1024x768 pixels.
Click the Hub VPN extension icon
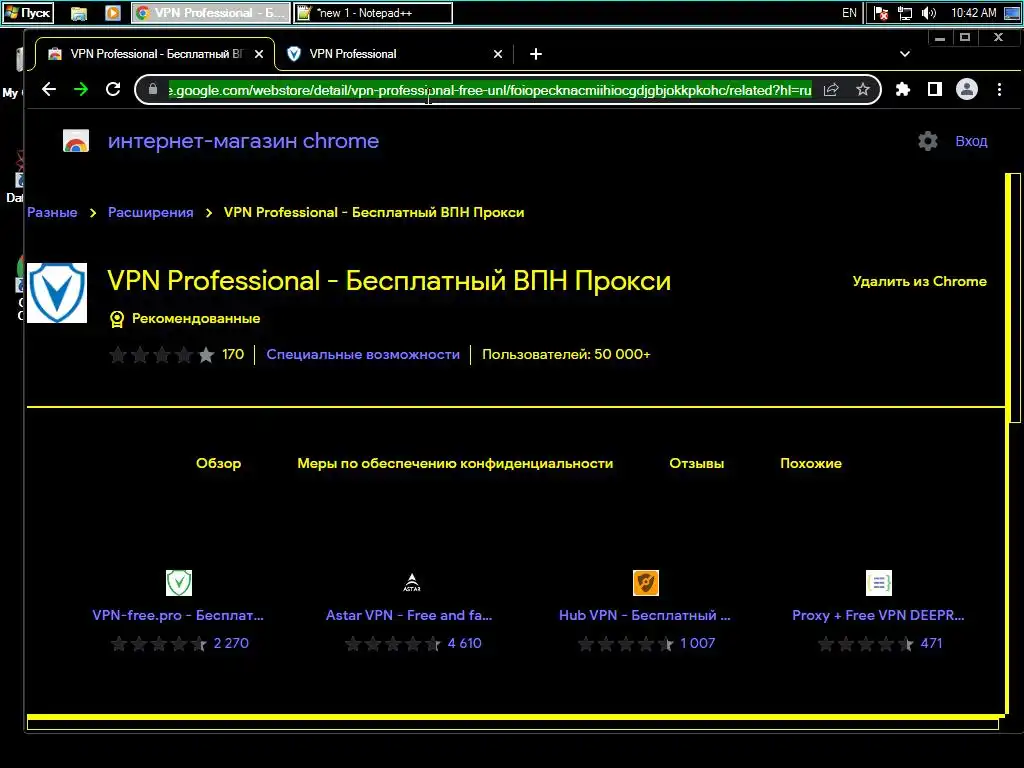pyautogui.click(x=646, y=583)
